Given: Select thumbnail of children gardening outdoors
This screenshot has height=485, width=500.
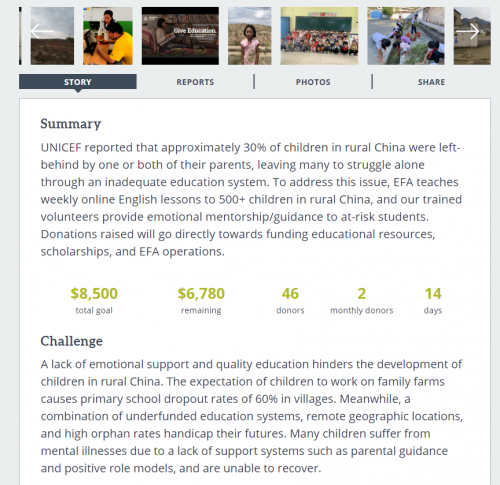Looking at the screenshot, I should coord(406,36).
